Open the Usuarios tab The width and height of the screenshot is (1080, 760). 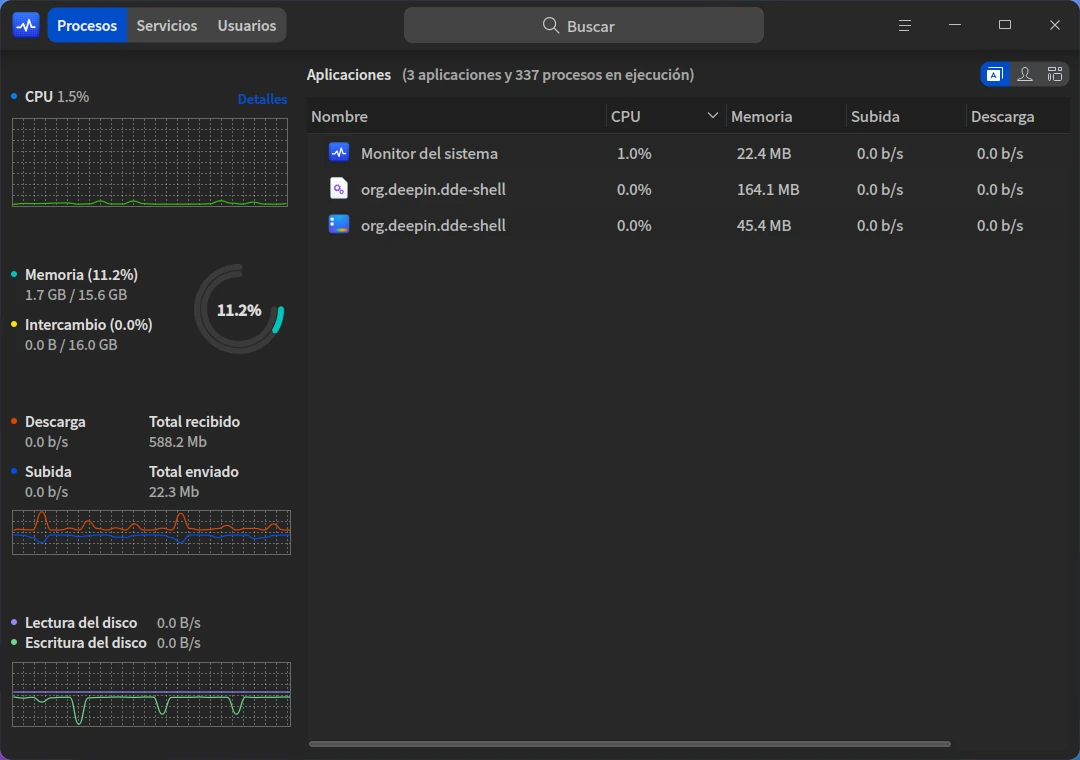pos(247,25)
